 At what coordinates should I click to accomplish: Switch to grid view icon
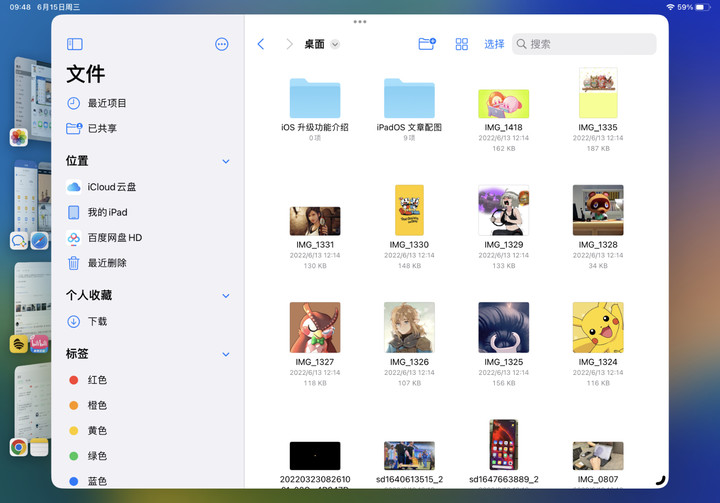[x=461, y=44]
